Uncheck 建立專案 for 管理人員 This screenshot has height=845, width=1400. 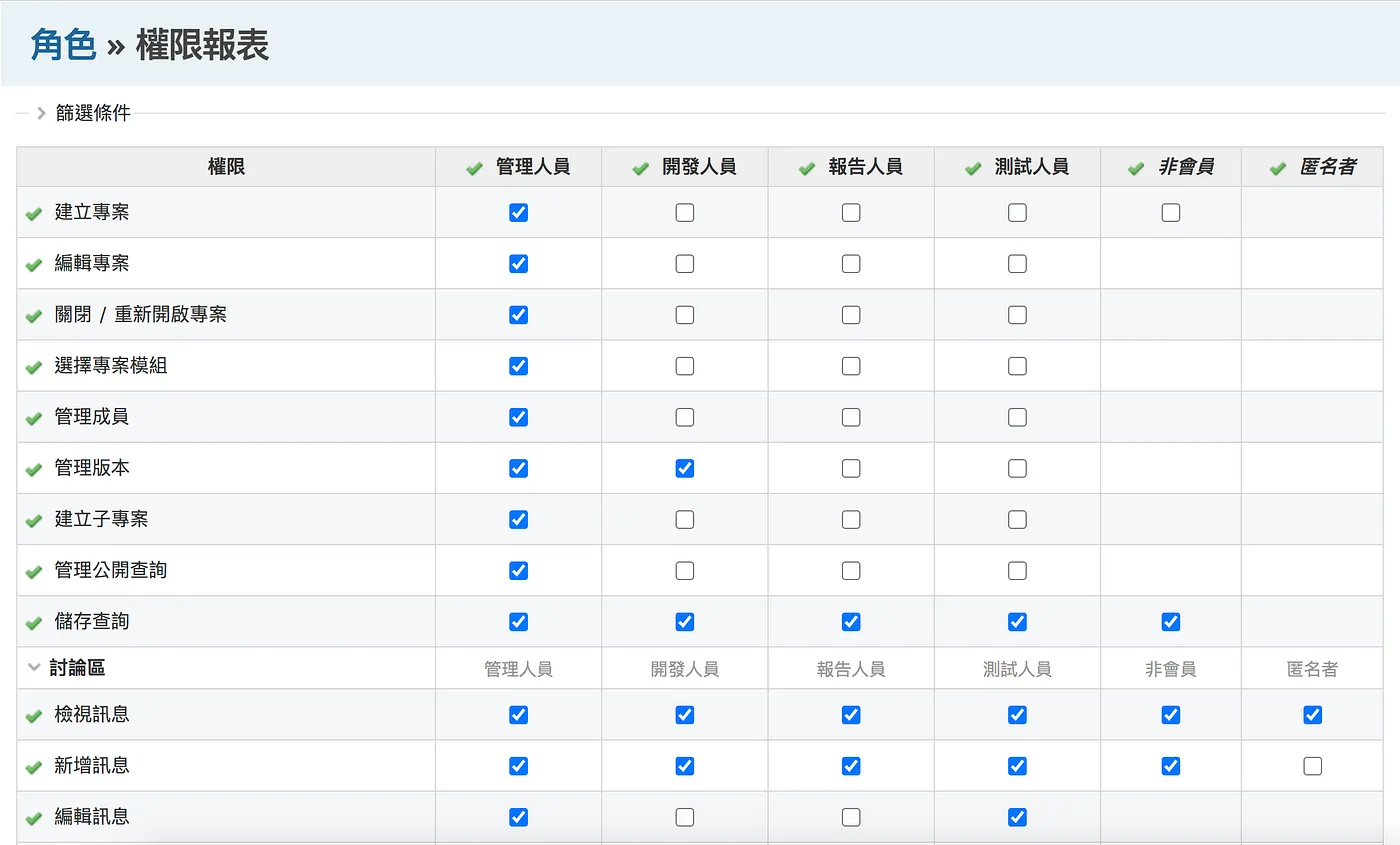tap(518, 212)
